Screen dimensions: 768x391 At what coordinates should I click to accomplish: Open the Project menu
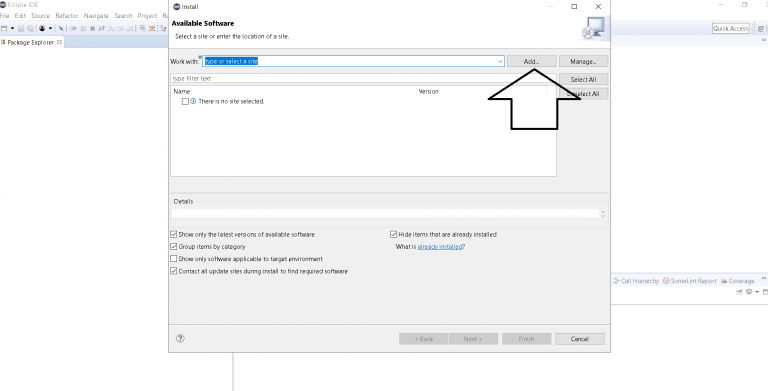(x=147, y=16)
